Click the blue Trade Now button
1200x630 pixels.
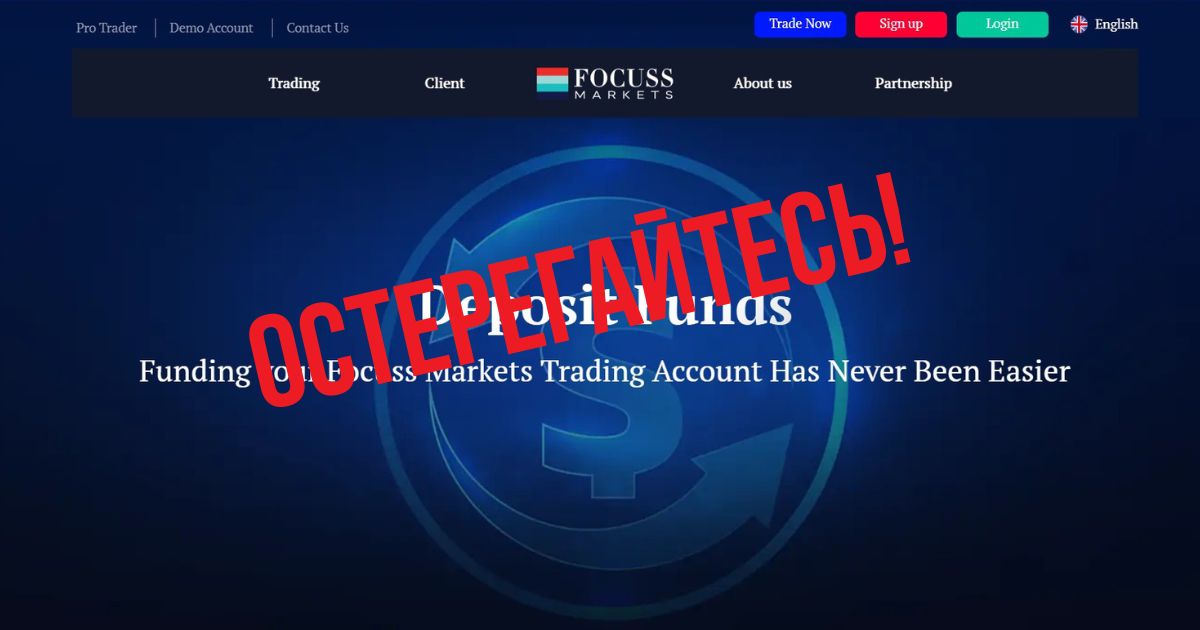click(800, 24)
